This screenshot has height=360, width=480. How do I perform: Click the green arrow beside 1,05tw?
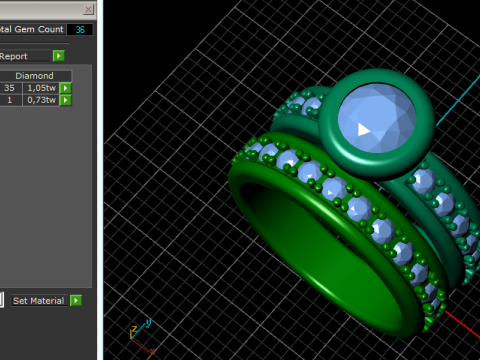click(x=66, y=88)
